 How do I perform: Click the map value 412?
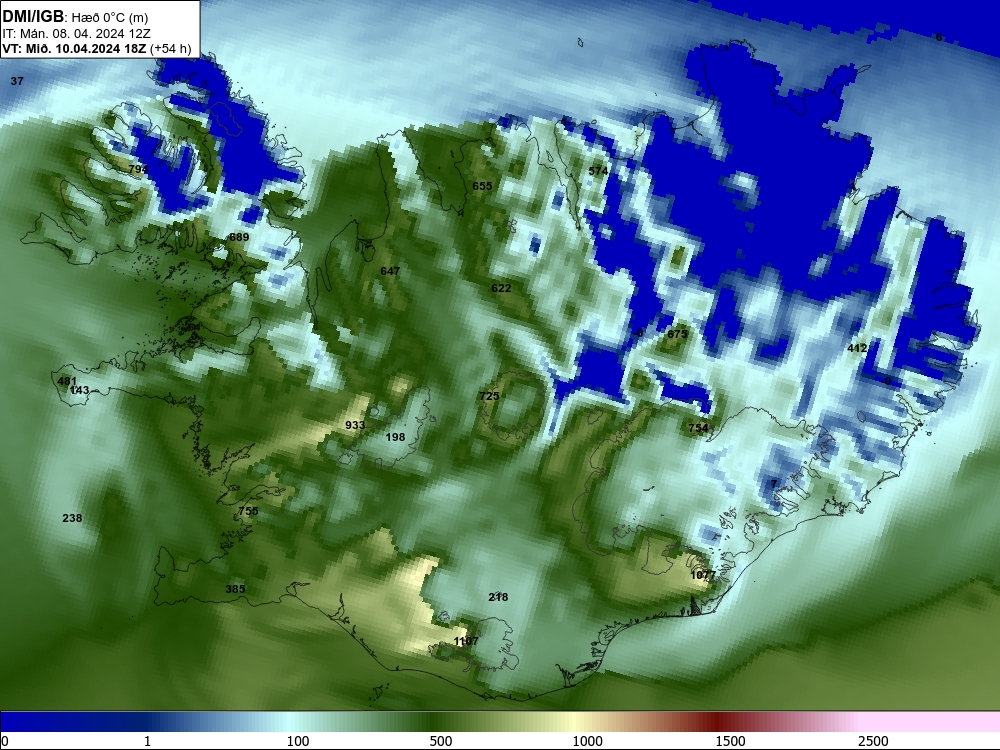click(857, 348)
